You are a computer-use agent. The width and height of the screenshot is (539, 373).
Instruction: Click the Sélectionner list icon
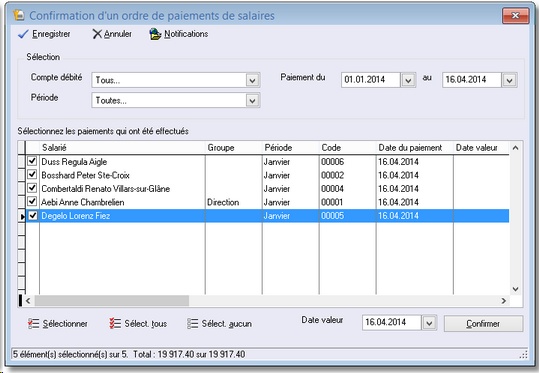tap(33, 323)
